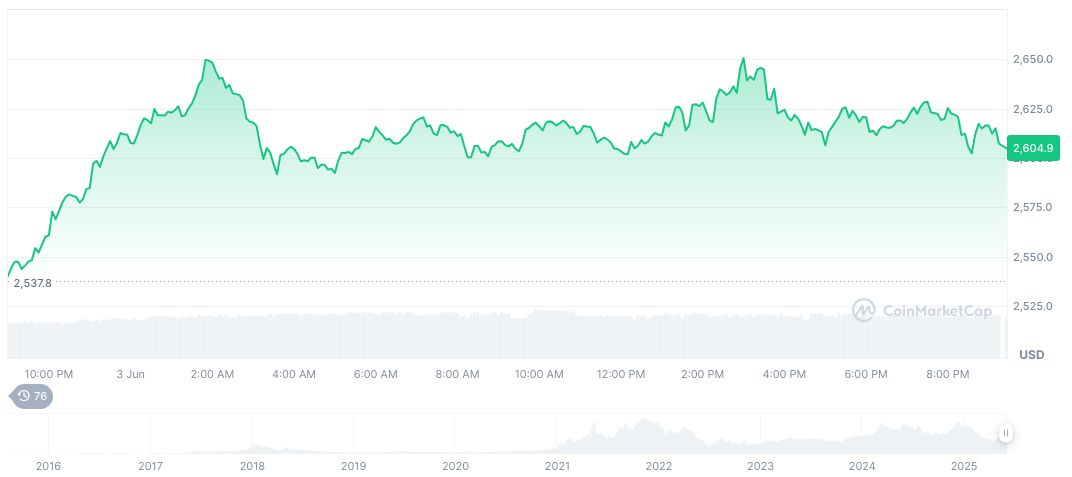
Task: Pick 2019 on the overview timeline
Action: pos(353,466)
